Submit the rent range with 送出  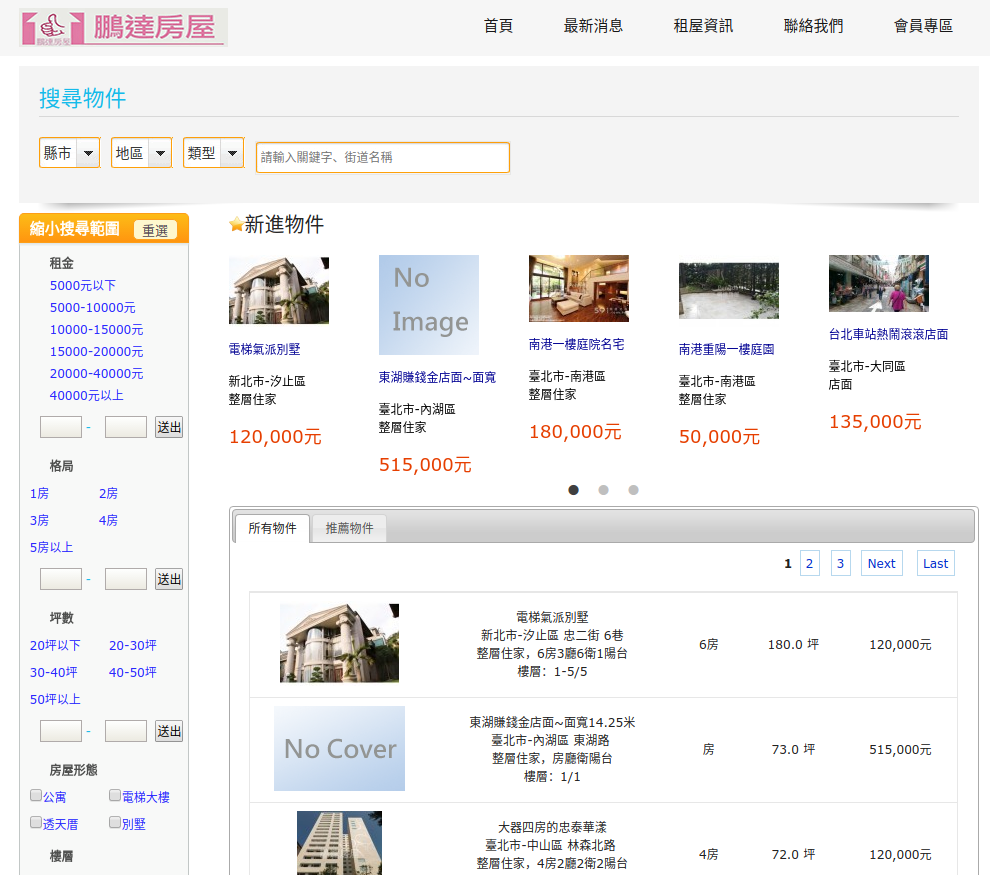[169, 428]
